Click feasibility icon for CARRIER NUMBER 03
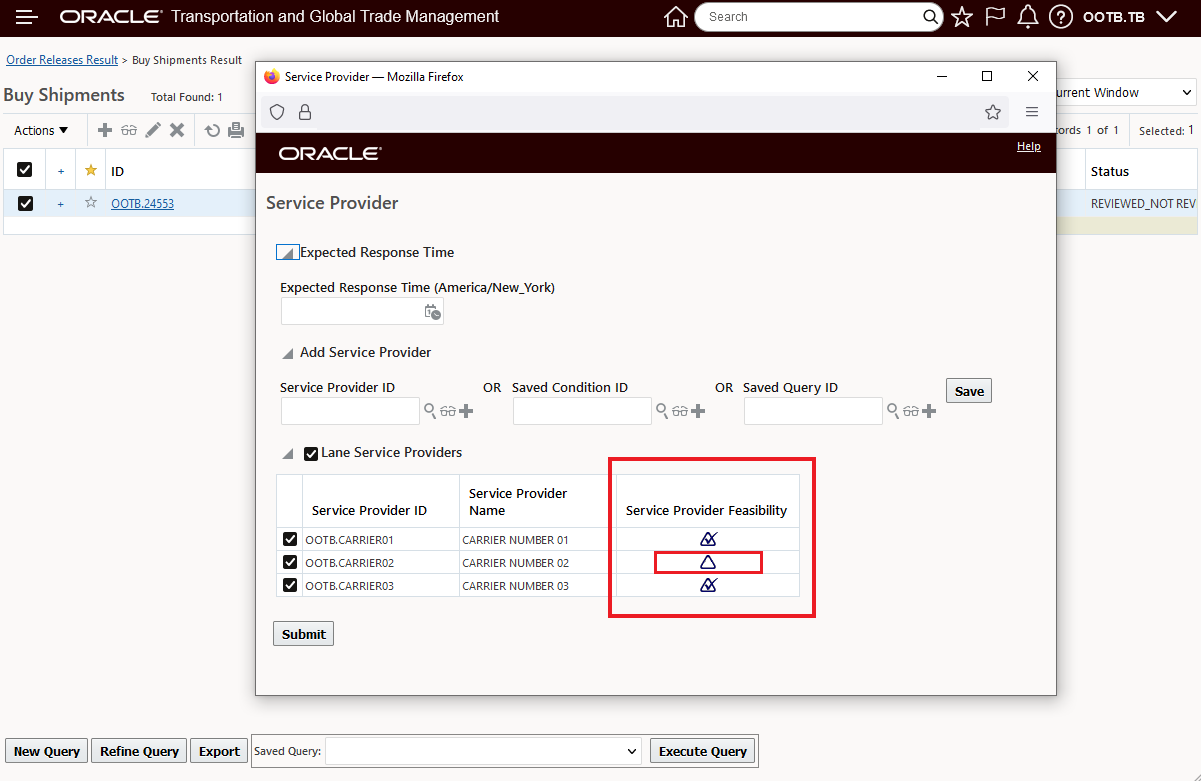This screenshot has width=1201, height=781. pyautogui.click(x=708, y=585)
